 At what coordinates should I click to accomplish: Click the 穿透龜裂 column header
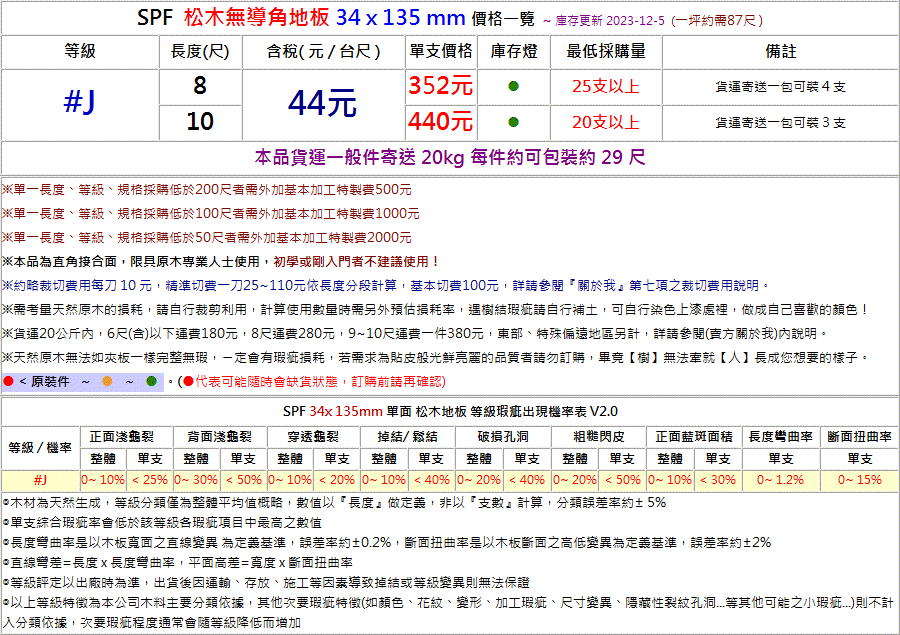(313, 437)
